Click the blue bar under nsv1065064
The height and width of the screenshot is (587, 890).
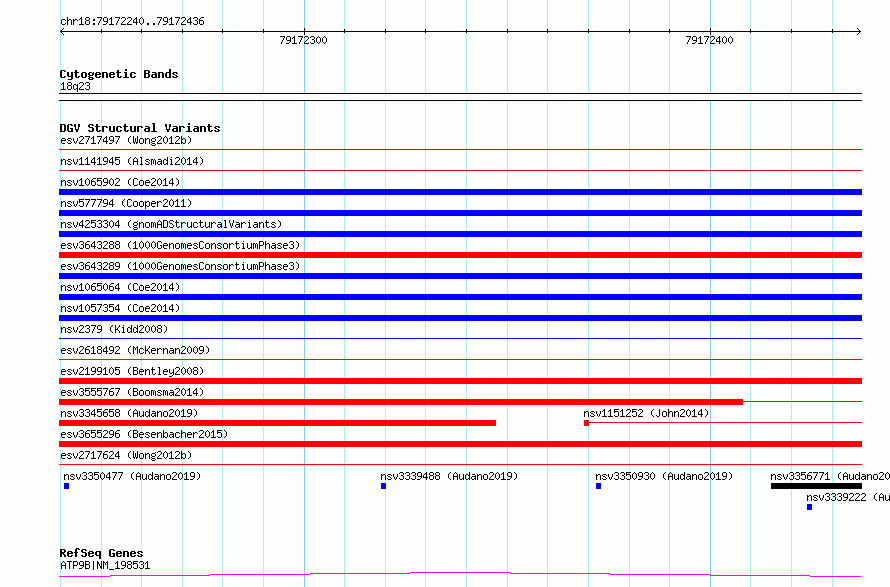coord(460,297)
